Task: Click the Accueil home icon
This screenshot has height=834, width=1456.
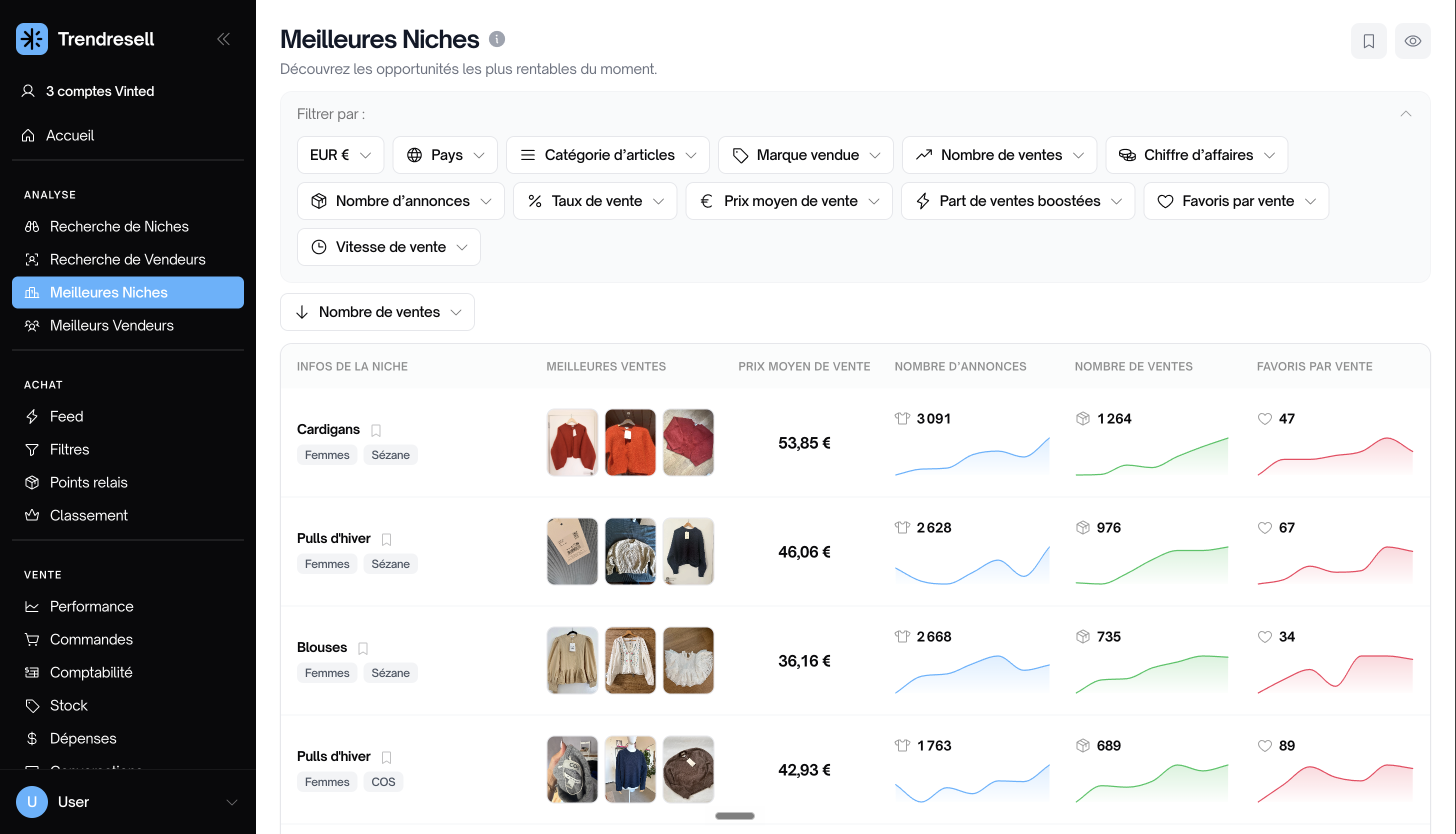Action: (28, 136)
